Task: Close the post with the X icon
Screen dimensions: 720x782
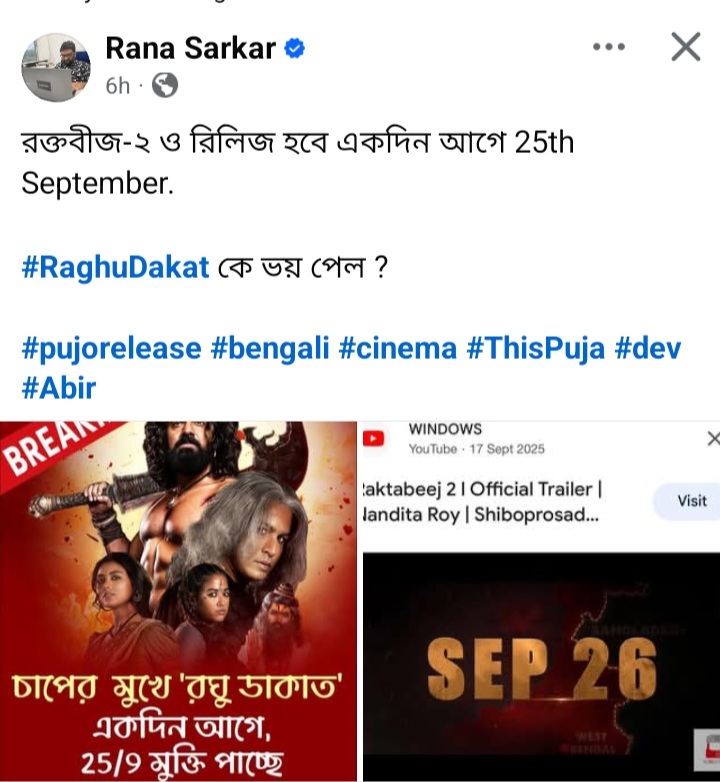Action: tap(686, 47)
